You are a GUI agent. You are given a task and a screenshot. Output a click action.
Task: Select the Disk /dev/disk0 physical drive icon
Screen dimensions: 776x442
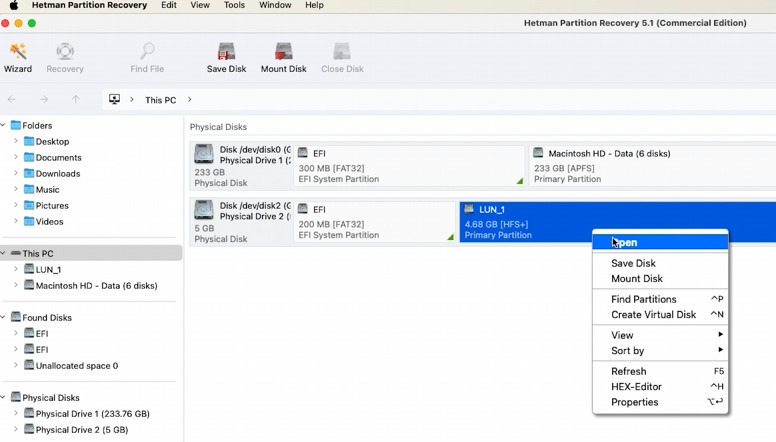(x=204, y=154)
